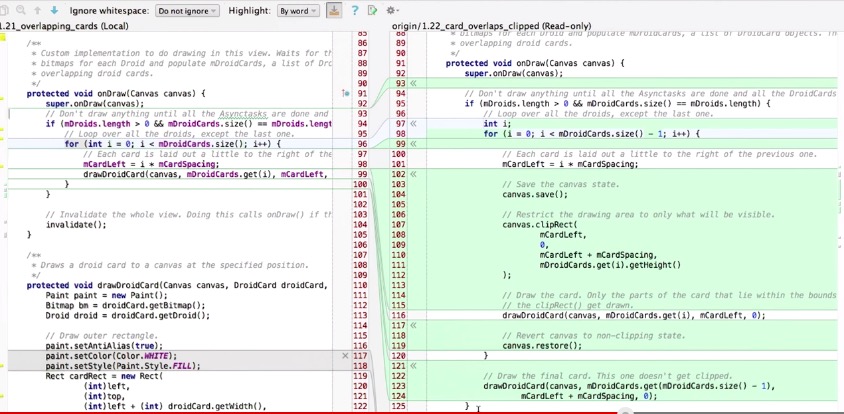Open the Ignore whitespace dropdown
The image size is (844, 414).
(x=188, y=10)
